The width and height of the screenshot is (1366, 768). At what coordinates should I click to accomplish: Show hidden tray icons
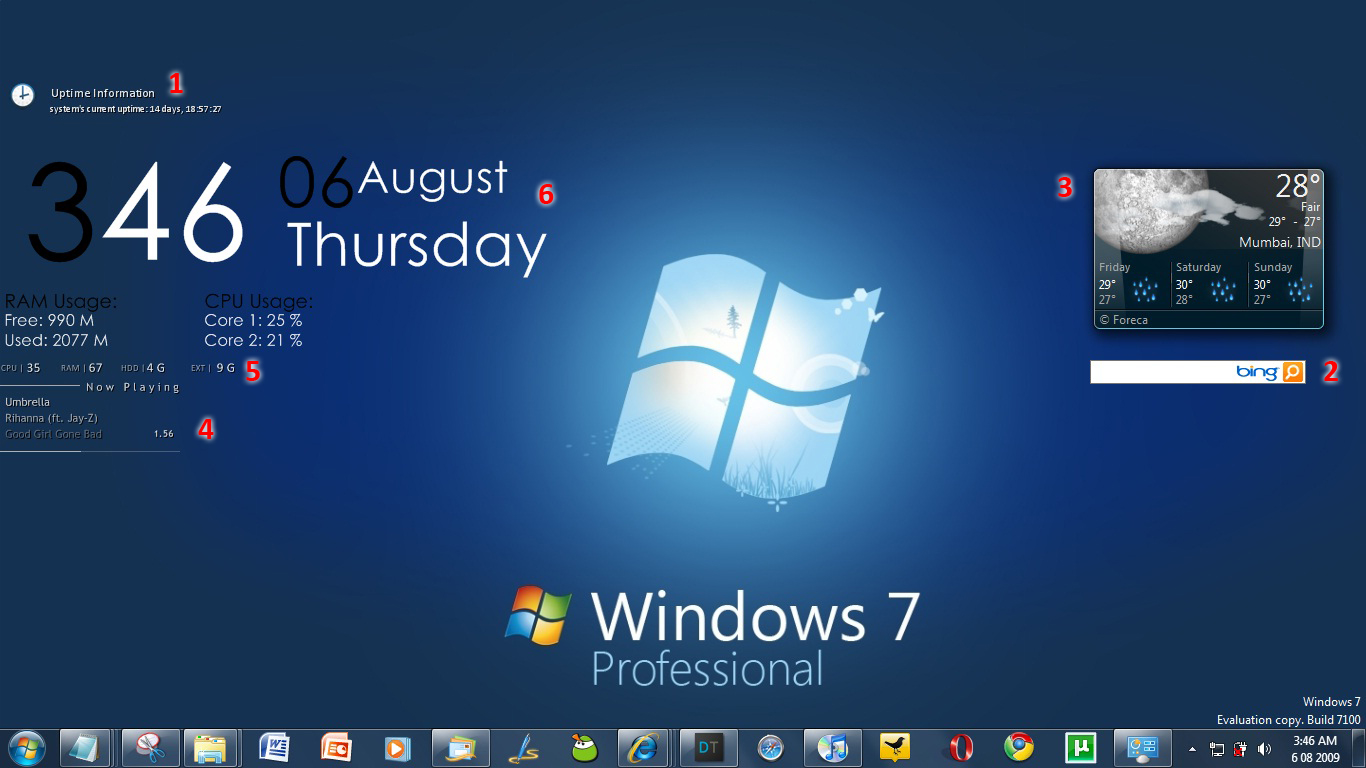pos(1191,748)
